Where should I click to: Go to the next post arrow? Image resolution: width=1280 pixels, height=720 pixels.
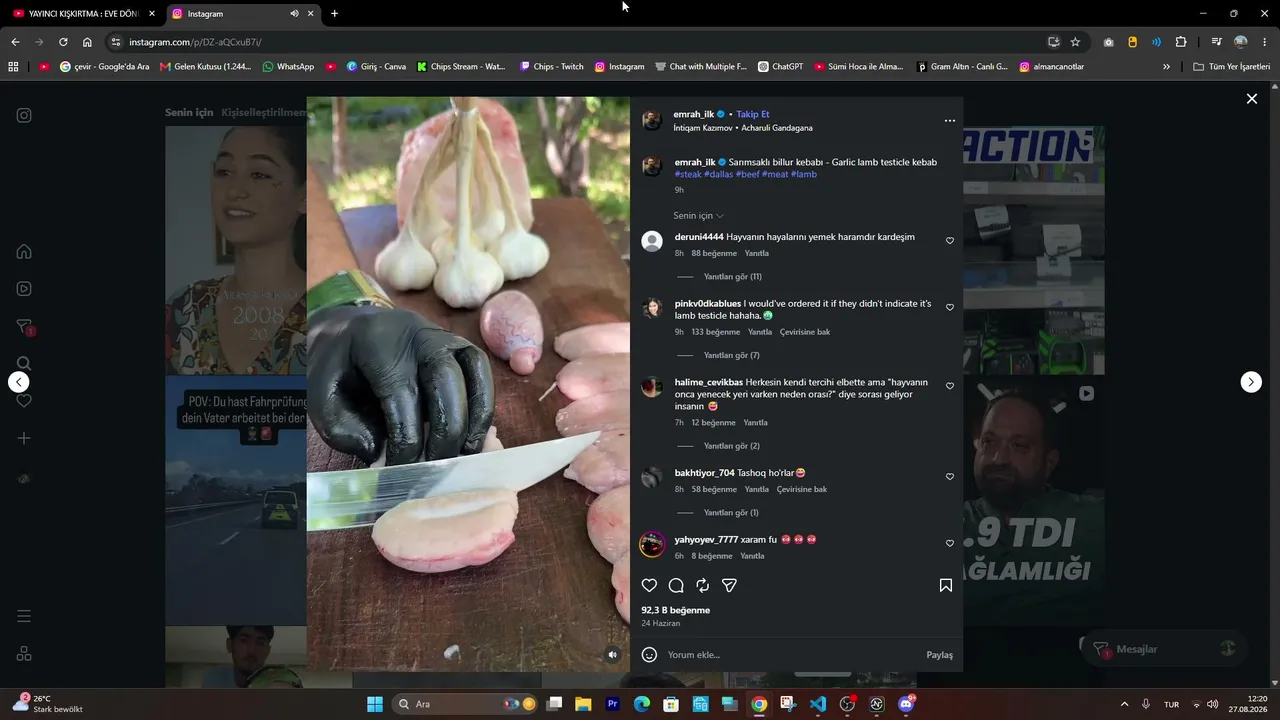coord(1251,382)
